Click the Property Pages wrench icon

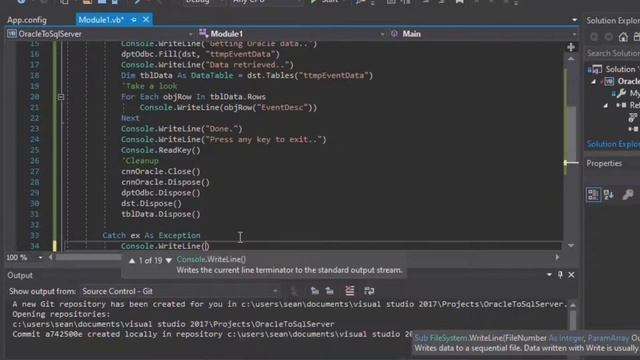tap(628, 194)
